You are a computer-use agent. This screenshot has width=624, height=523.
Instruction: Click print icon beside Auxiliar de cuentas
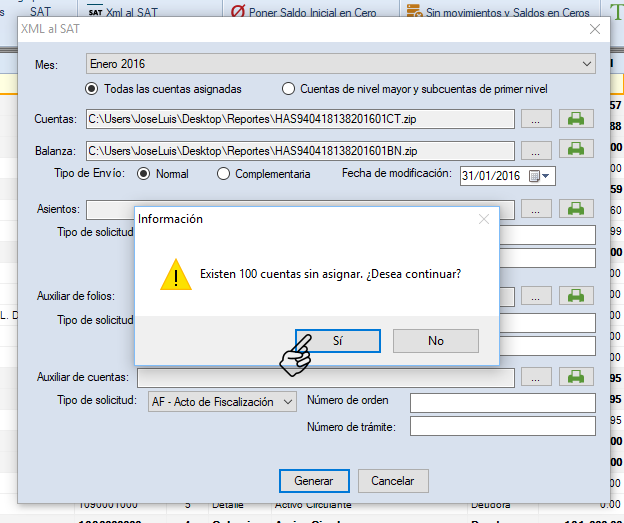coord(575,377)
